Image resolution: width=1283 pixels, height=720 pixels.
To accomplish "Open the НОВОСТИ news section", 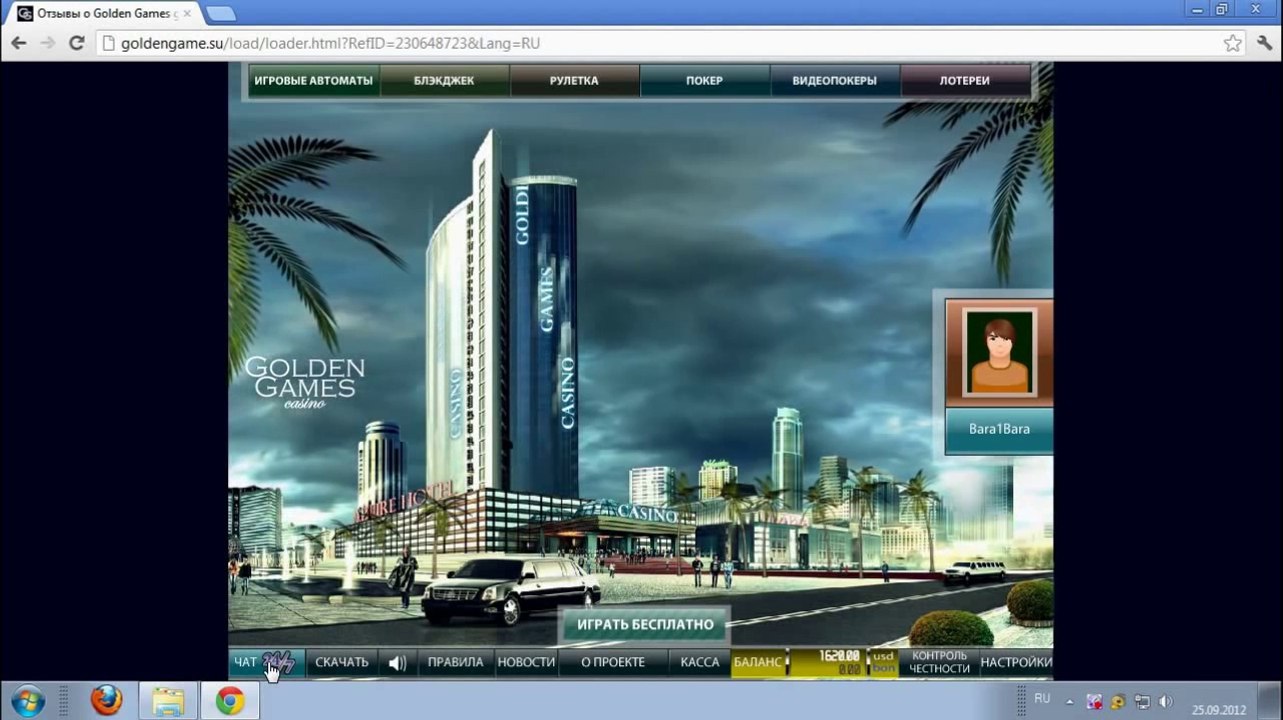I will point(526,662).
